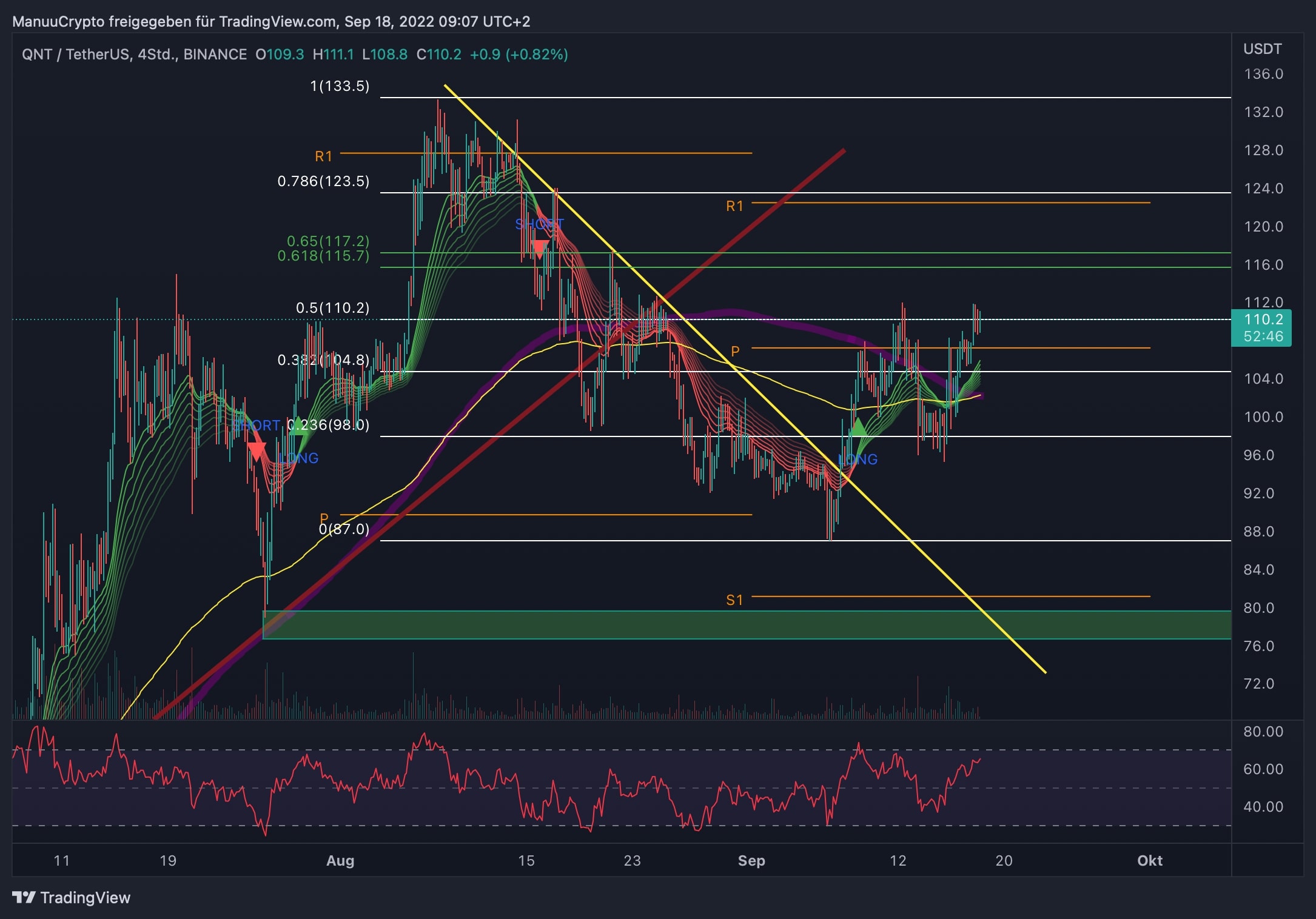
Task: Click the 0.618(115.7) green Fibonacci label
Action: click(x=323, y=256)
